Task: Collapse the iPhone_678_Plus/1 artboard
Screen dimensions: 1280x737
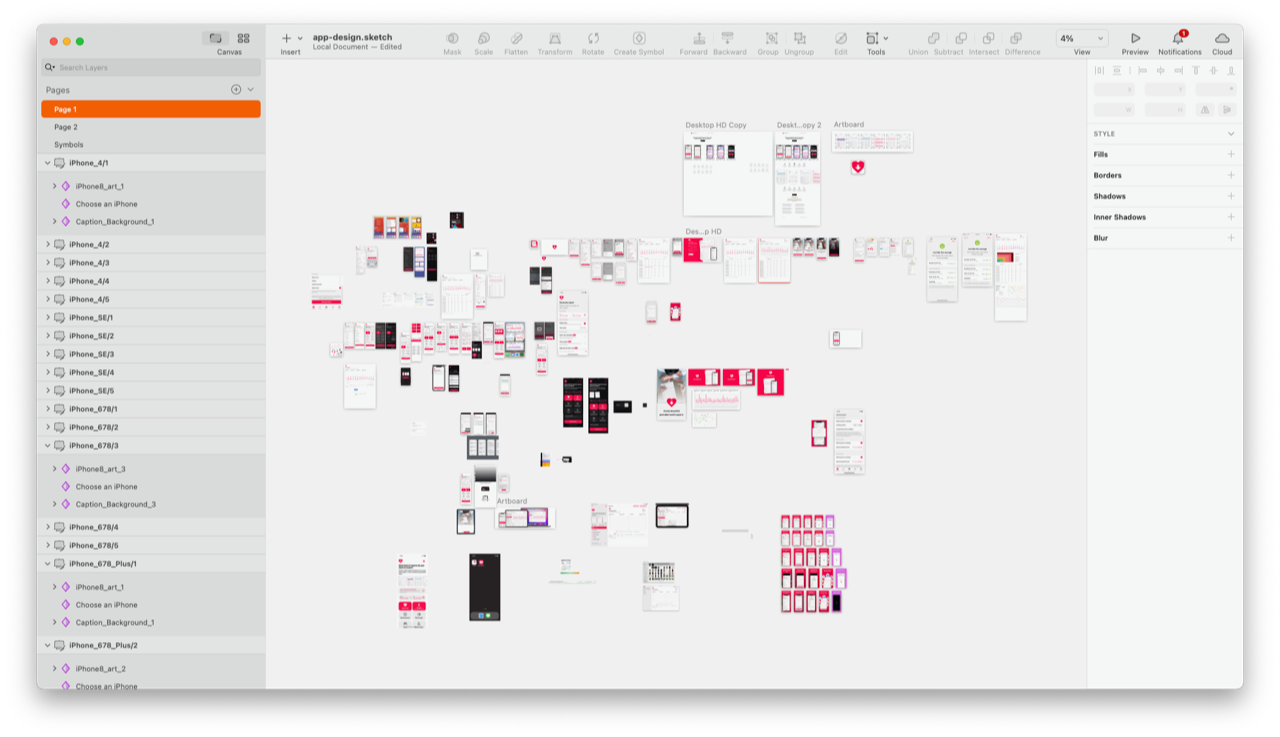Action: click(x=47, y=564)
